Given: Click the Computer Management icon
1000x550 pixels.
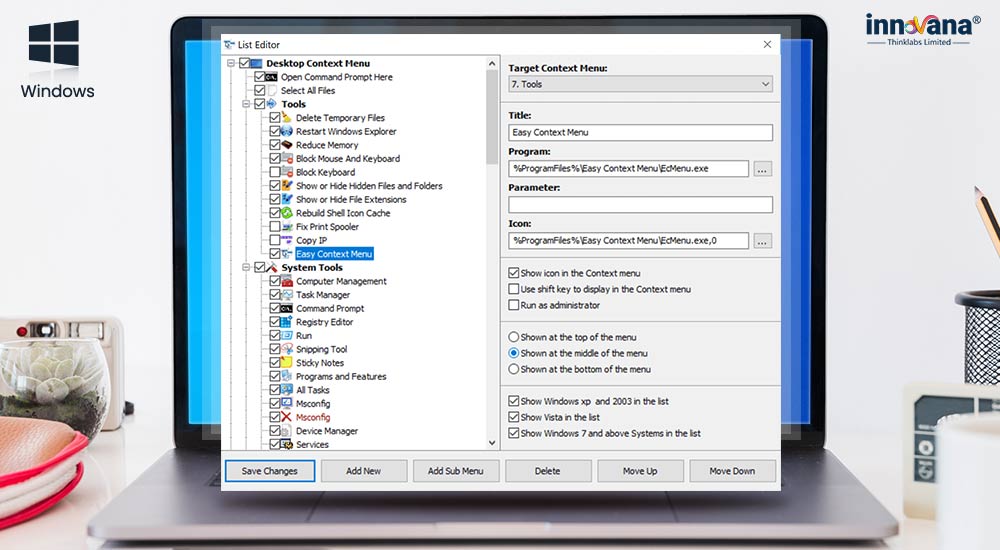Looking at the screenshot, I should click(x=287, y=281).
